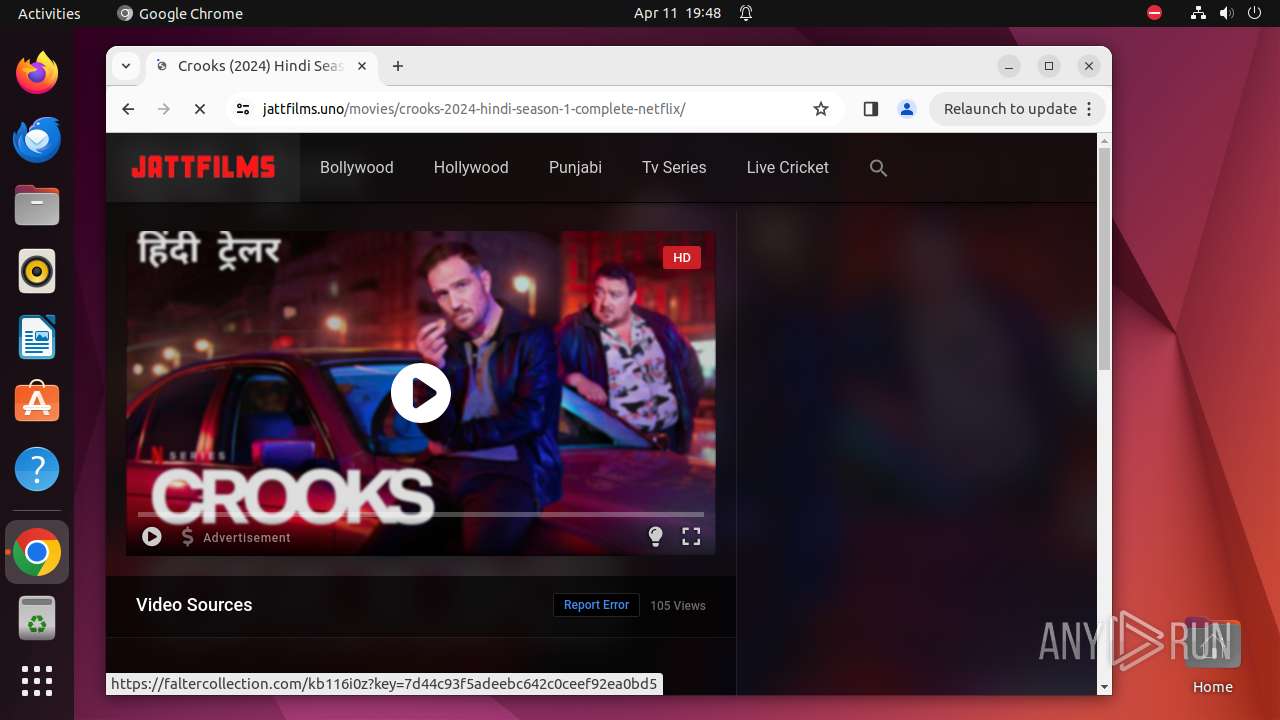Click the page vertical scrollbar
1280x720 pixels.
tap(1104, 260)
